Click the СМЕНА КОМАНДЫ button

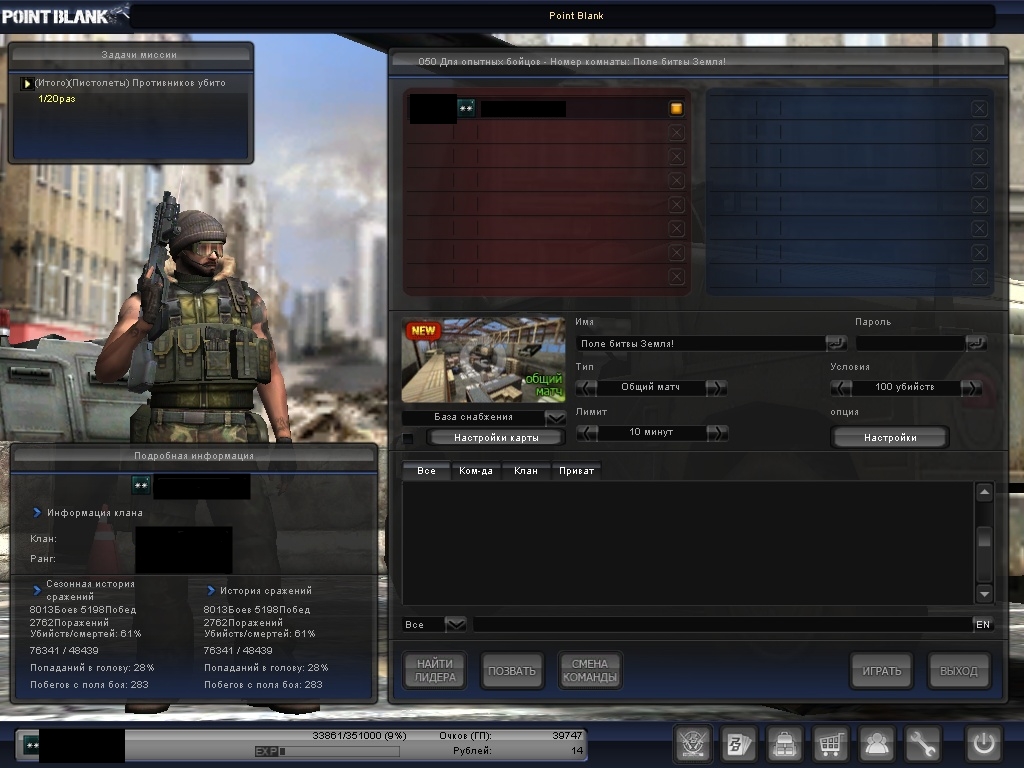[589, 671]
